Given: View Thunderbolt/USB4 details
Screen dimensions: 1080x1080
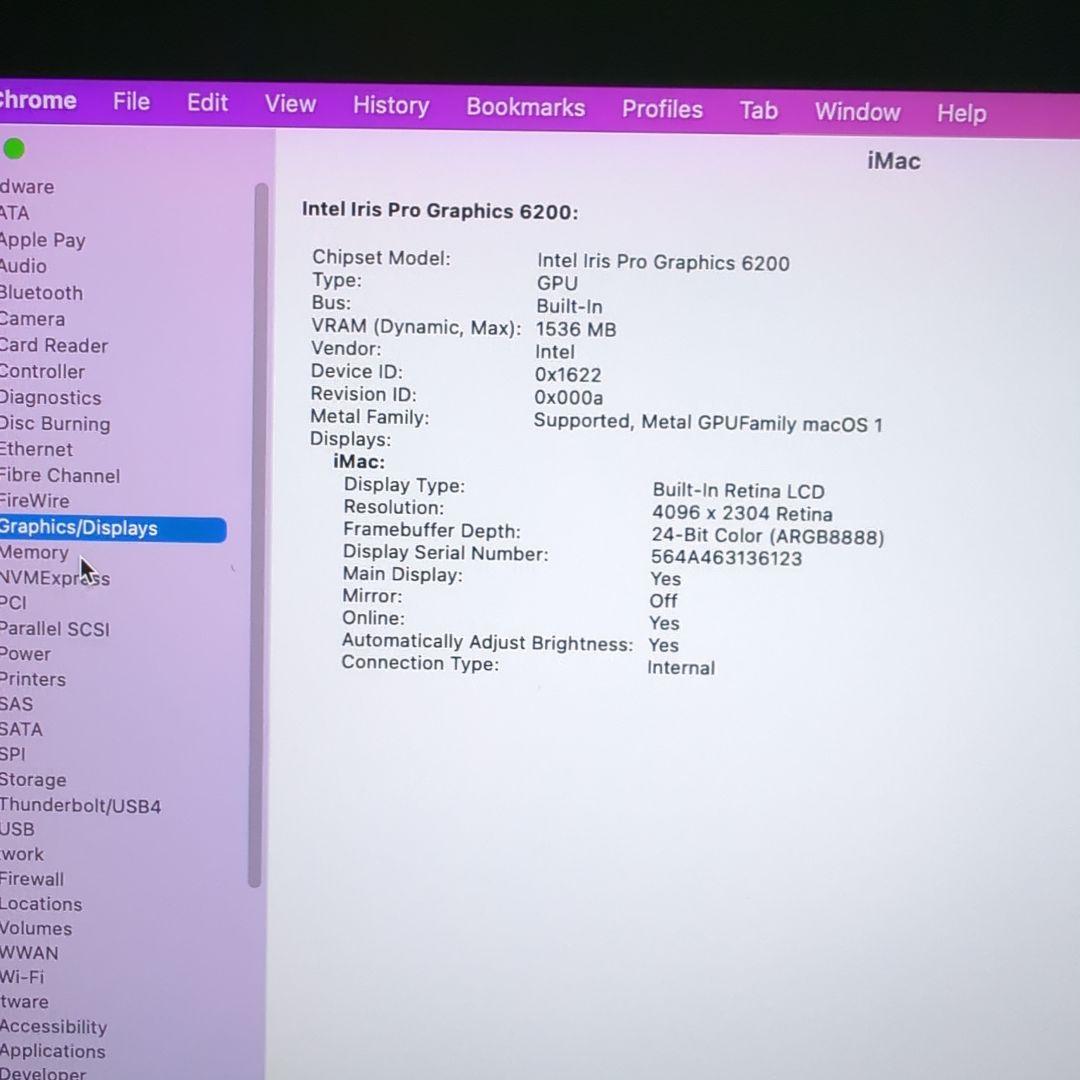Looking at the screenshot, I should 81,805.
